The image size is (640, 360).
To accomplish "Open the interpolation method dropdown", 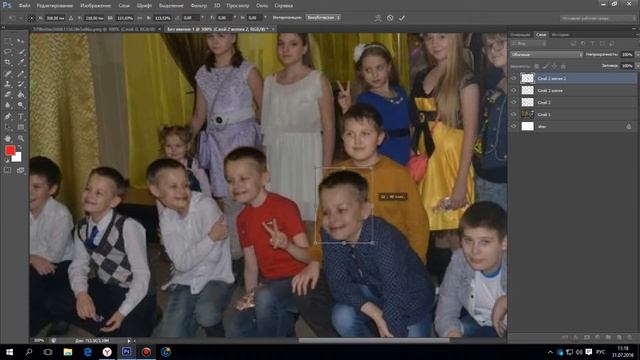I will (323, 18).
